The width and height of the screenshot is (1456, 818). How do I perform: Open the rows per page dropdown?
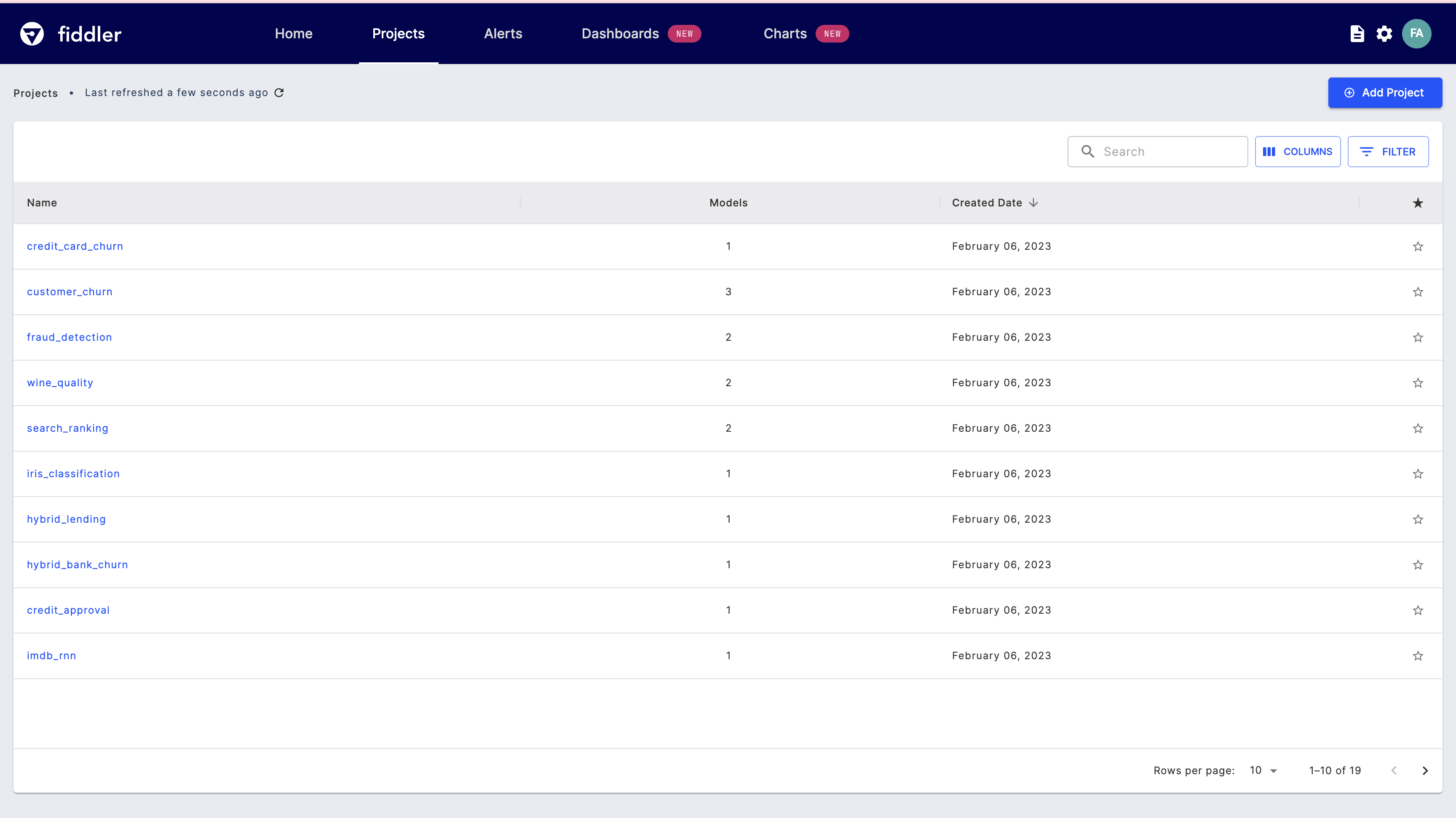1264,770
